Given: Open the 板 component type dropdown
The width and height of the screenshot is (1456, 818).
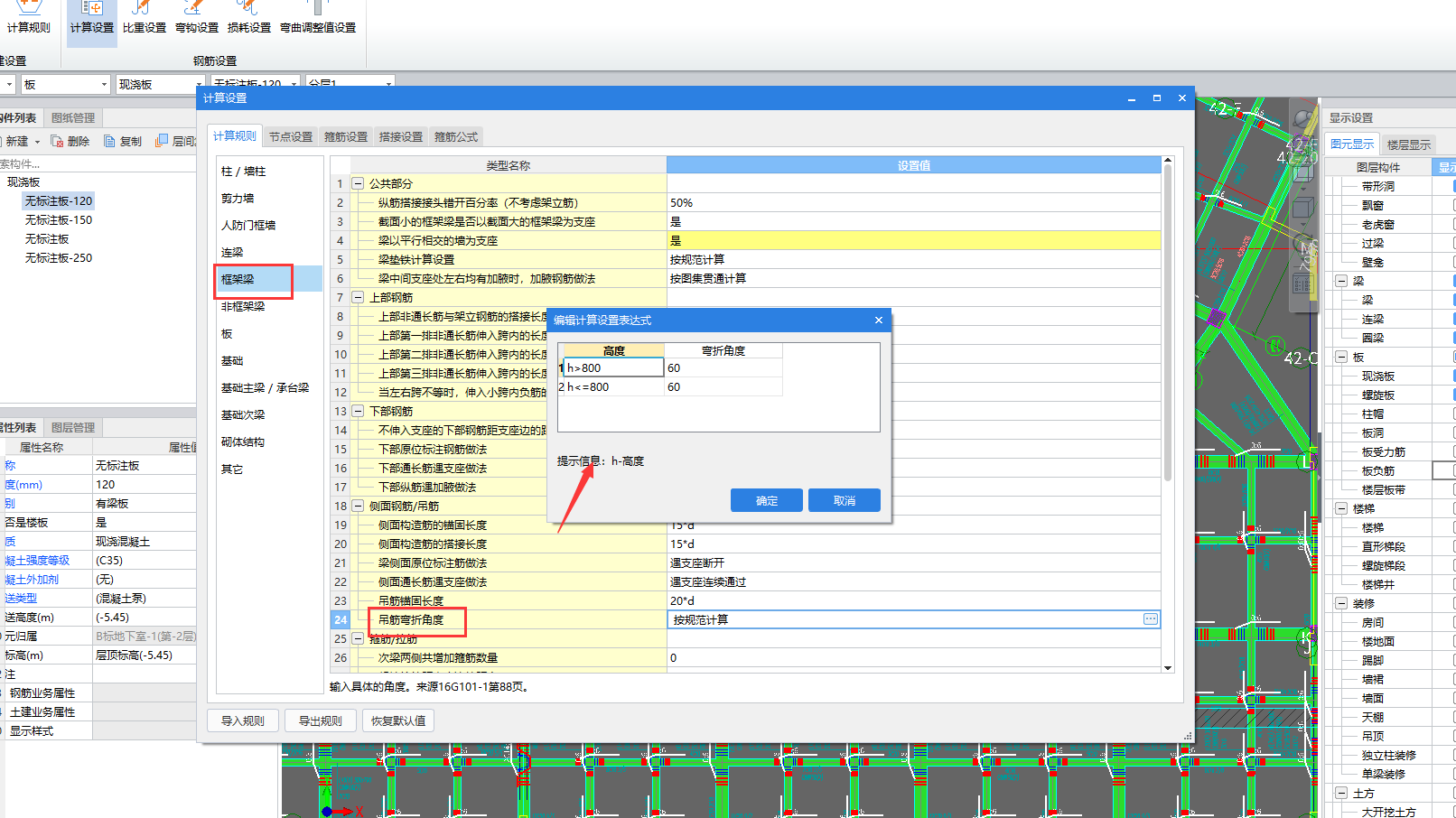Looking at the screenshot, I should click(x=65, y=84).
